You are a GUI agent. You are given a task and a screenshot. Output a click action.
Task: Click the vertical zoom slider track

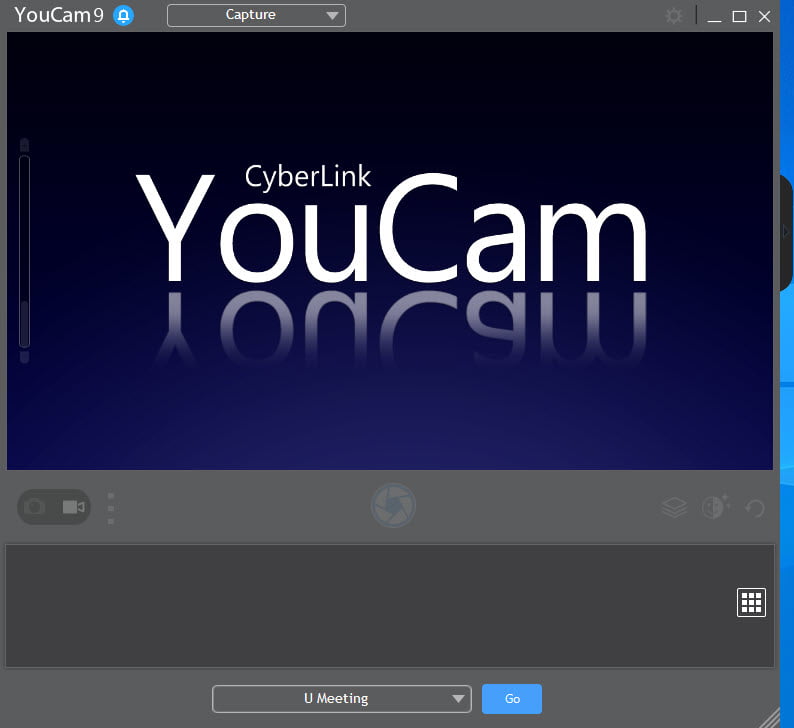click(24, 252)
